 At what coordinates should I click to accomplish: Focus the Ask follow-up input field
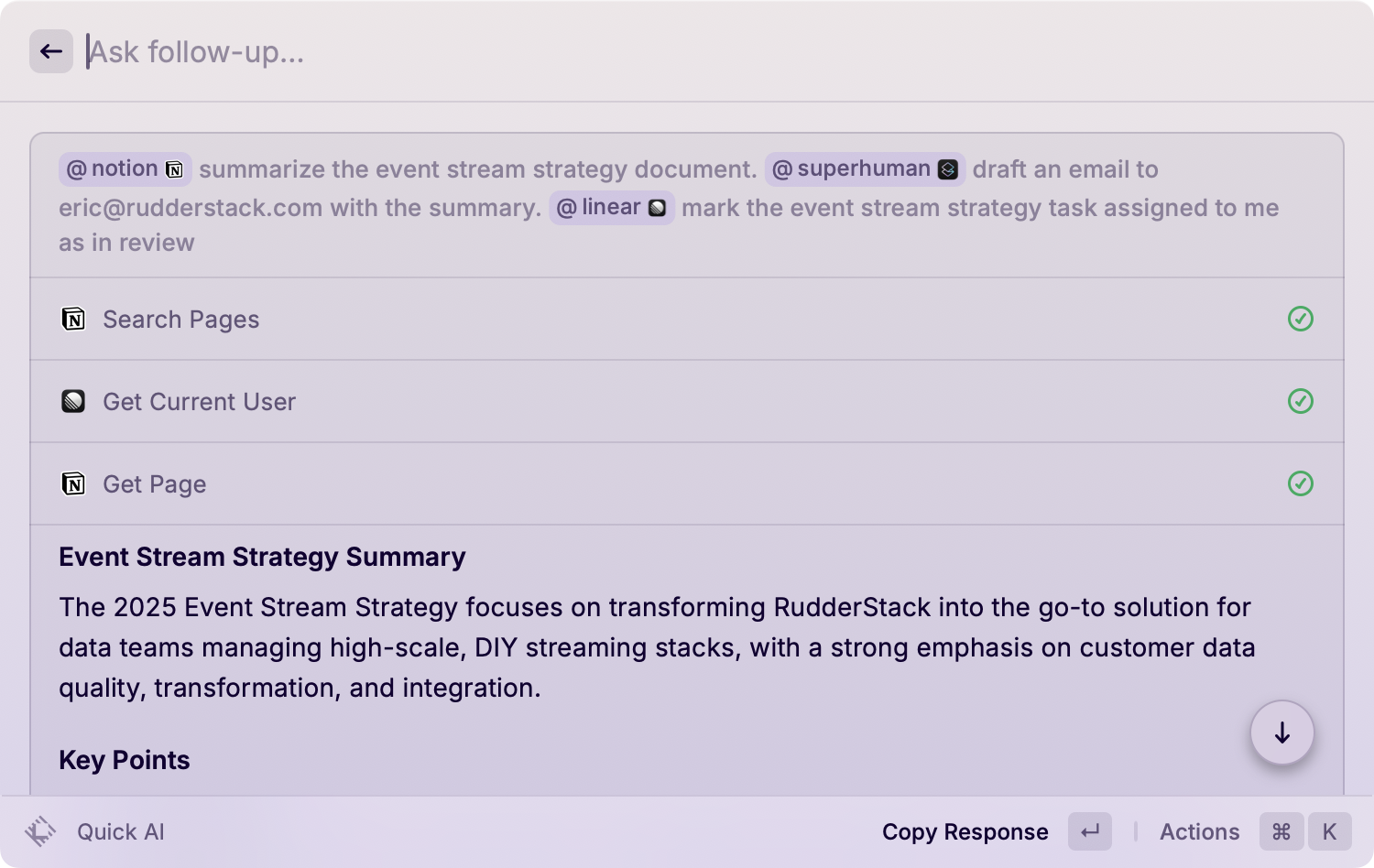click(550, 51)
